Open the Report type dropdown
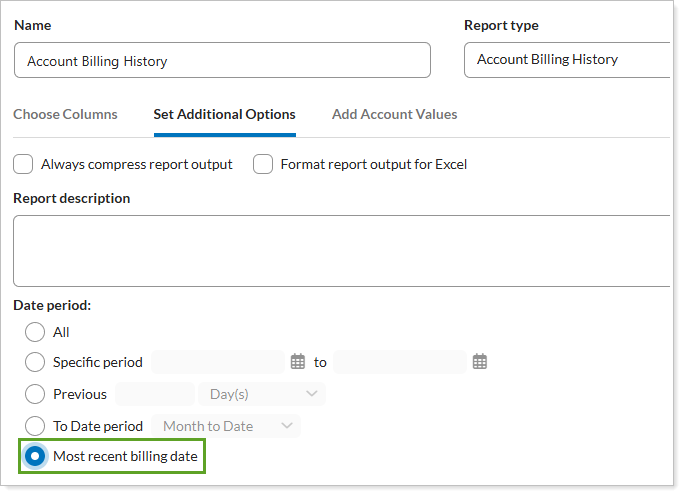The height and width of the screenshot is (495, 683). click(x=570, y=60)
